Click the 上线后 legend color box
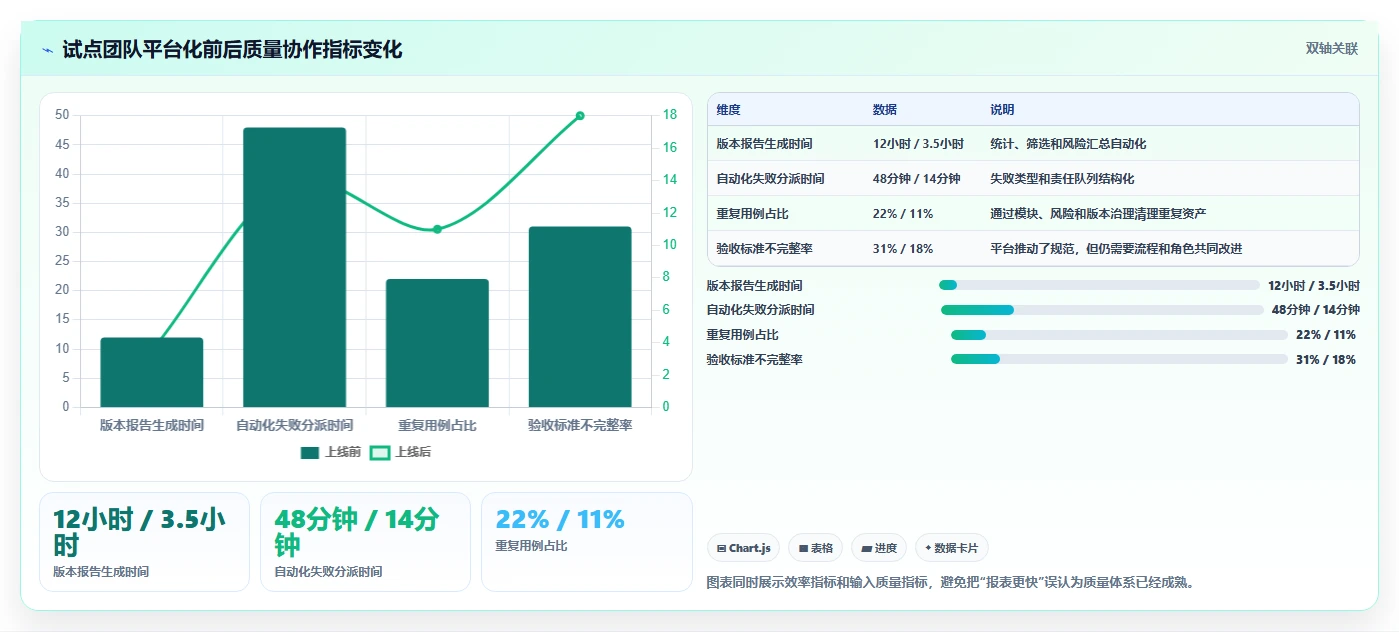 (x=380, y=453)
